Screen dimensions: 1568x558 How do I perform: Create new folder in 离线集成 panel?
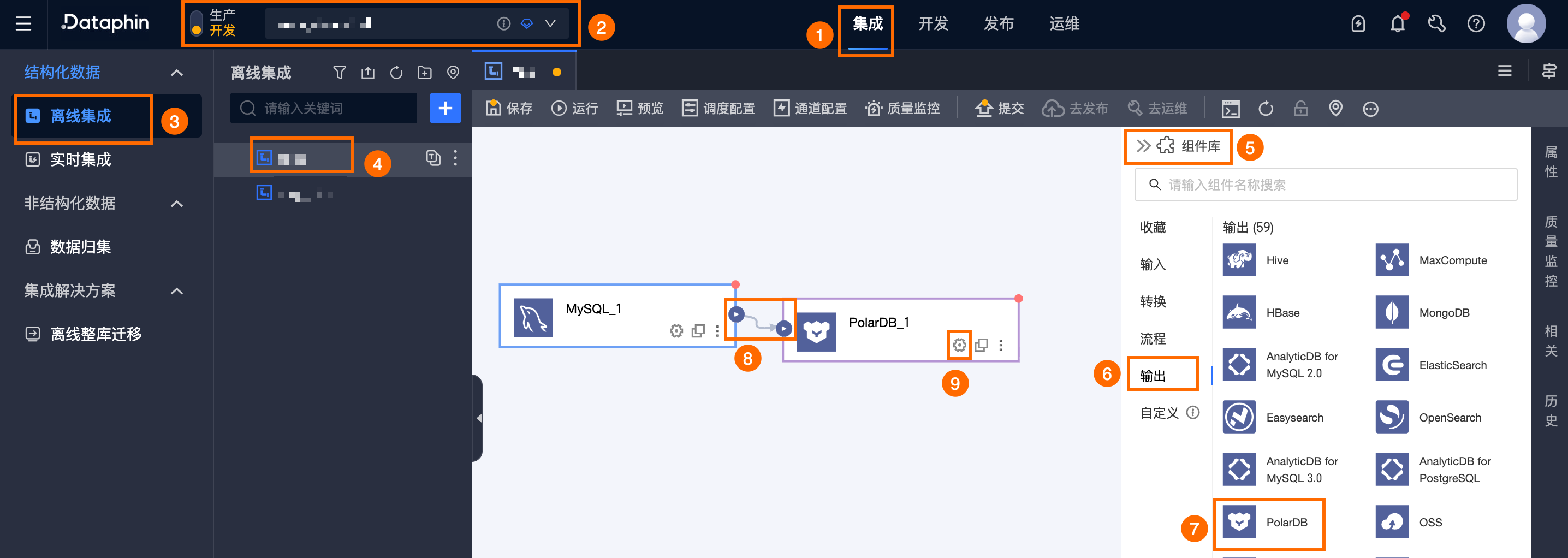coord(425,73)
